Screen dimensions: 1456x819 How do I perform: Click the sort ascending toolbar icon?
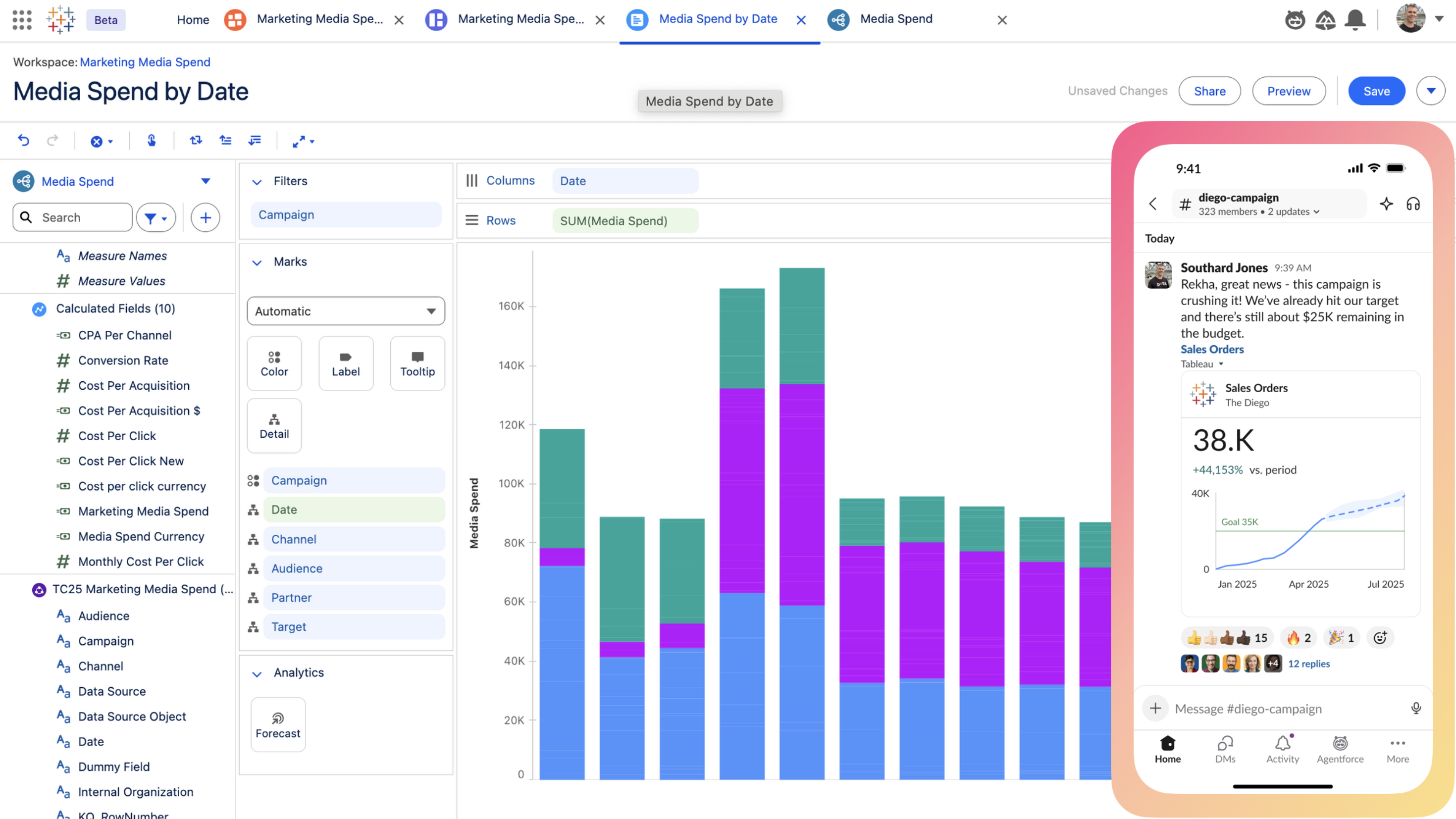pyautogui.click(x=225, y=140)
